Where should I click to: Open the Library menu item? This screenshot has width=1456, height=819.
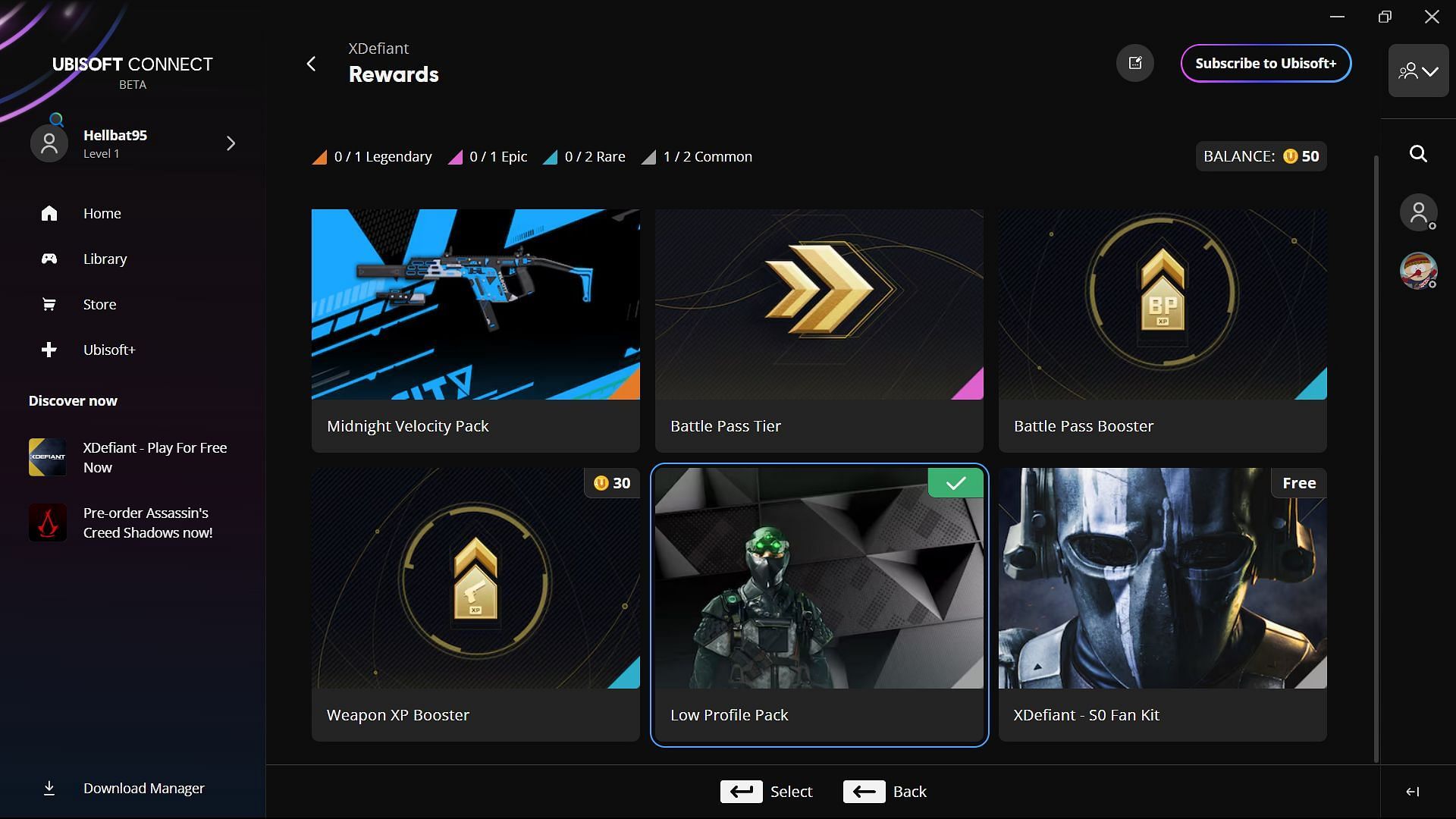105,258
